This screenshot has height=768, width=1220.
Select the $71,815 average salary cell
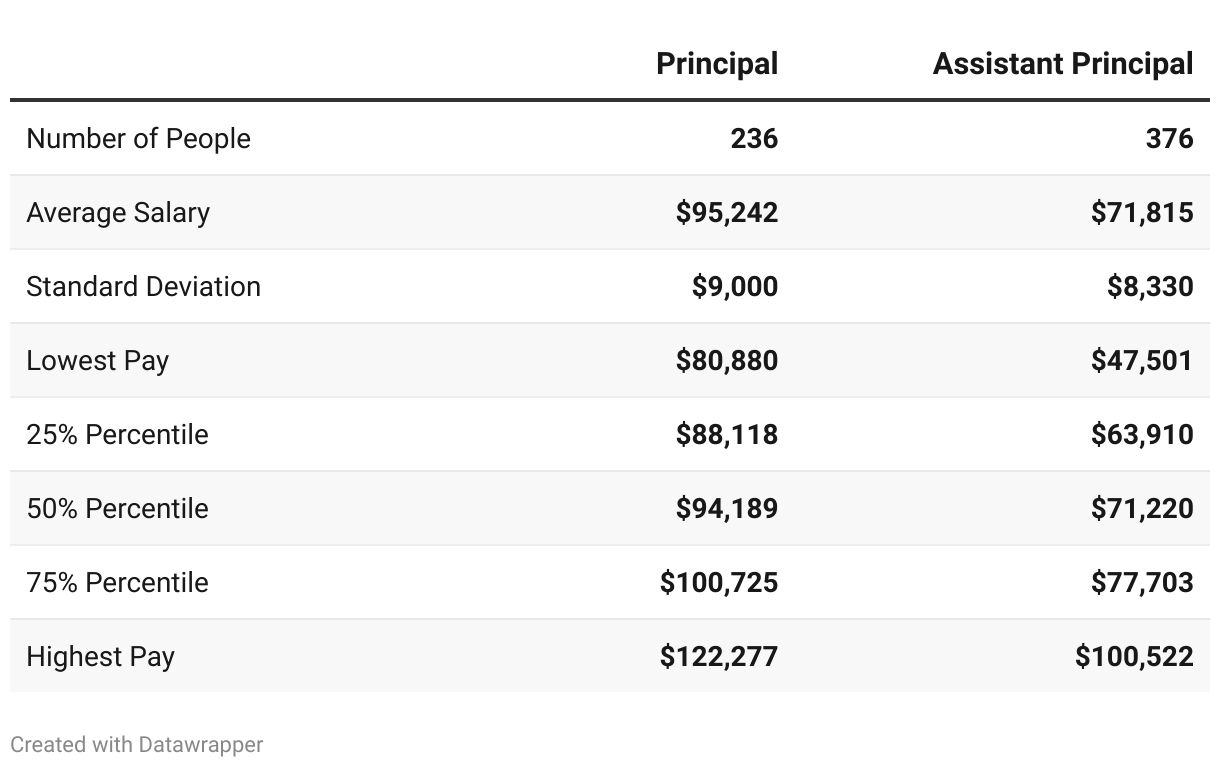[1142, 213]
